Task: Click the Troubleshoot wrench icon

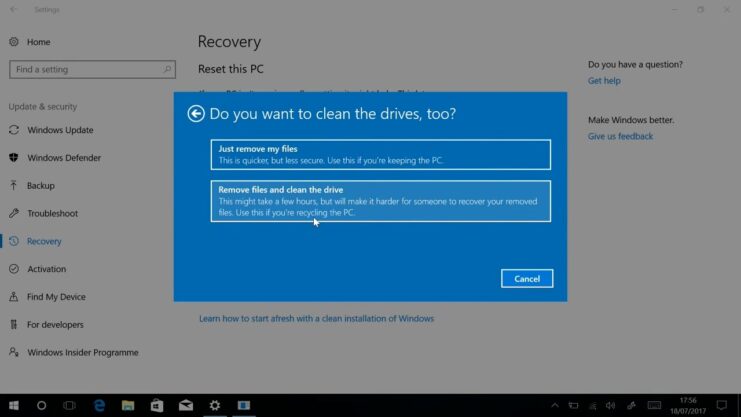Action: pyautogui.click(x=14, y=213)
